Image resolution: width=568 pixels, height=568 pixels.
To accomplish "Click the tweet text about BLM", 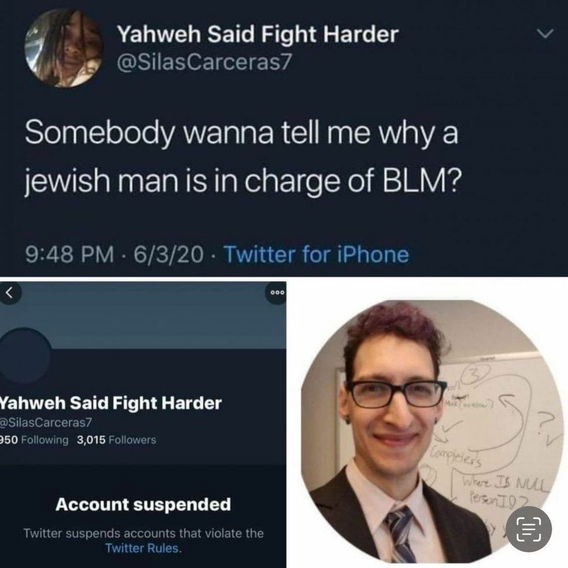I will (x=243, y=156).
